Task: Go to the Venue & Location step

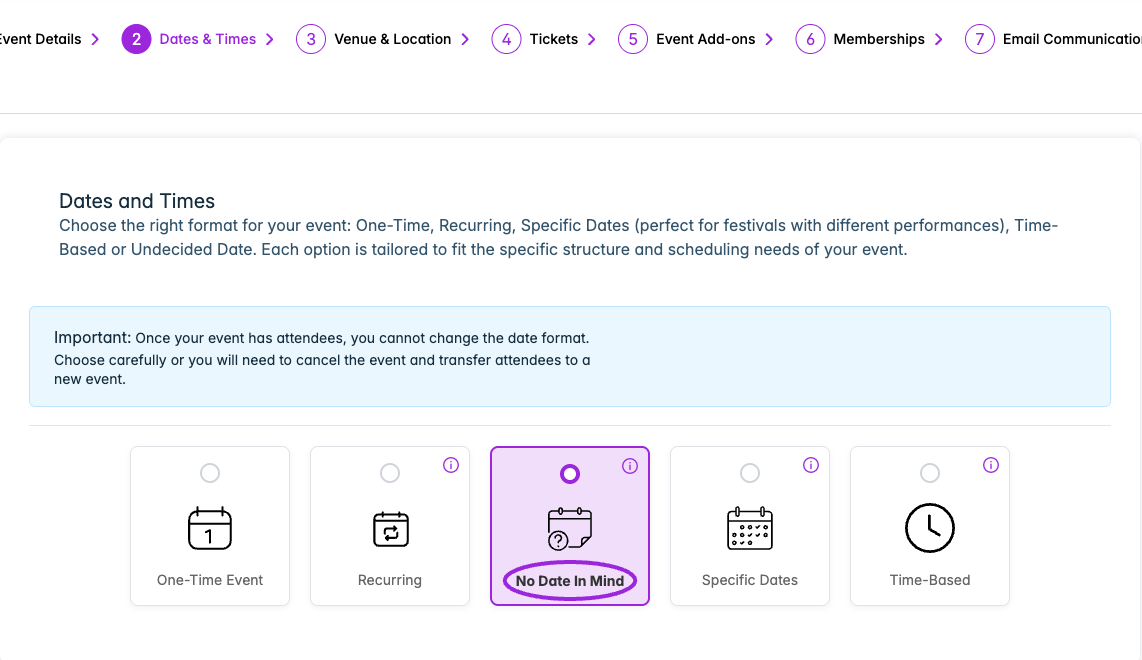Action: [393, 39]
